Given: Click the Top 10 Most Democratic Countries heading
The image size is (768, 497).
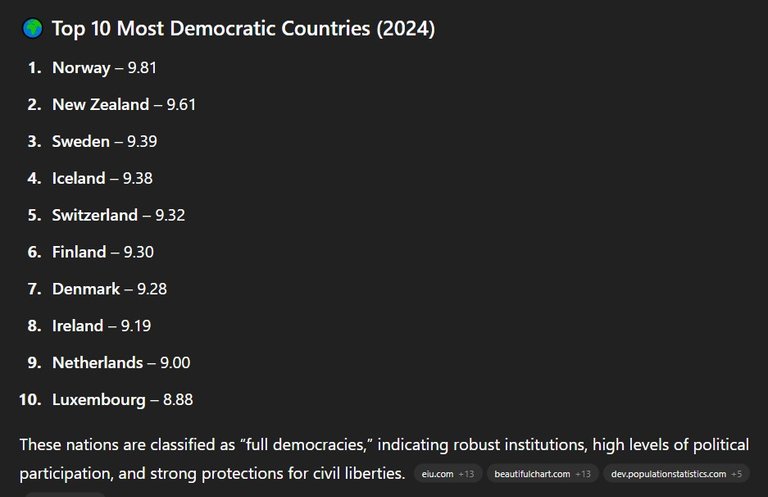Looking at the screenshot, I should click(243, 28).
